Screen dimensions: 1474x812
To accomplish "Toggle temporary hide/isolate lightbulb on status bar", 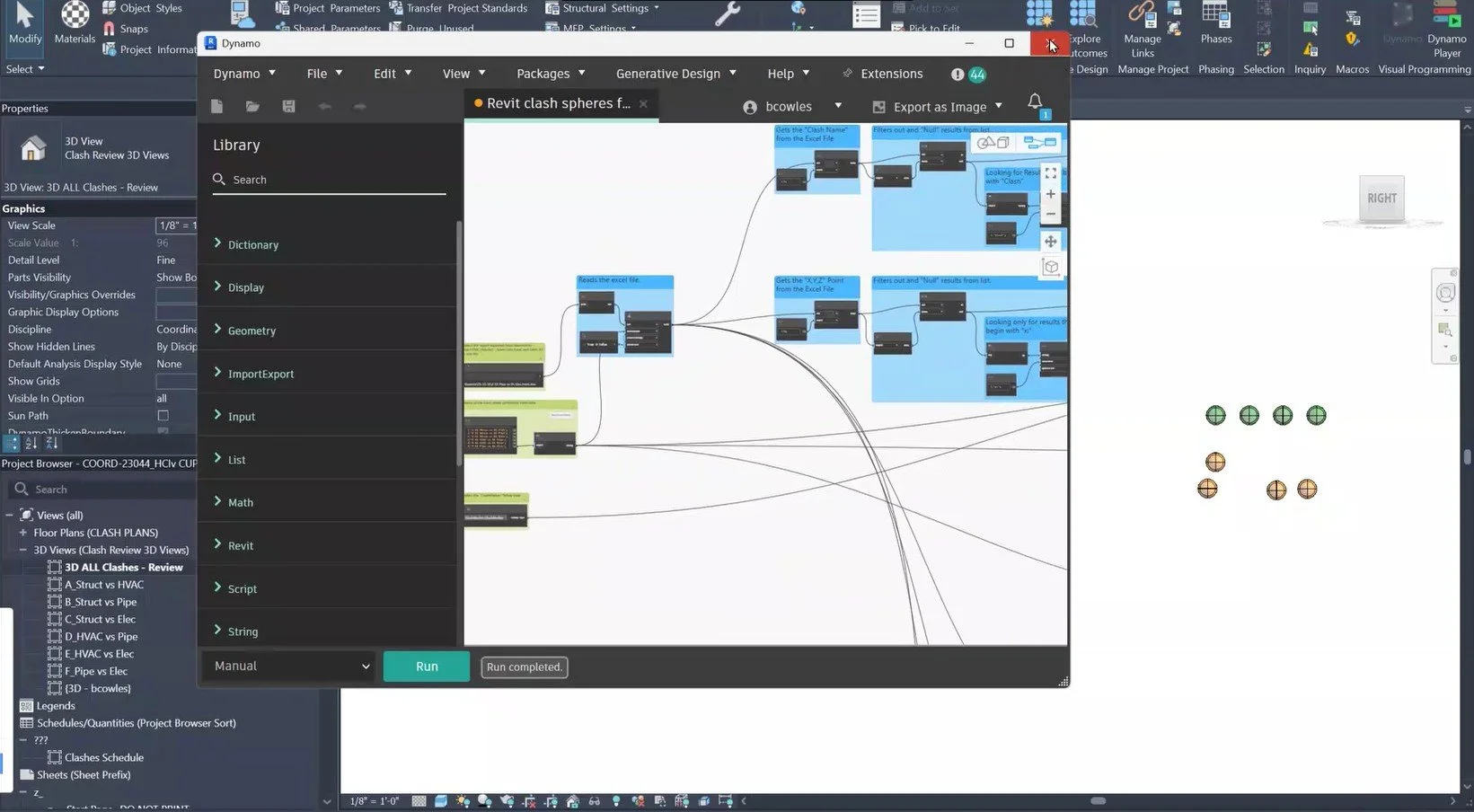I will tap(616, 800).
